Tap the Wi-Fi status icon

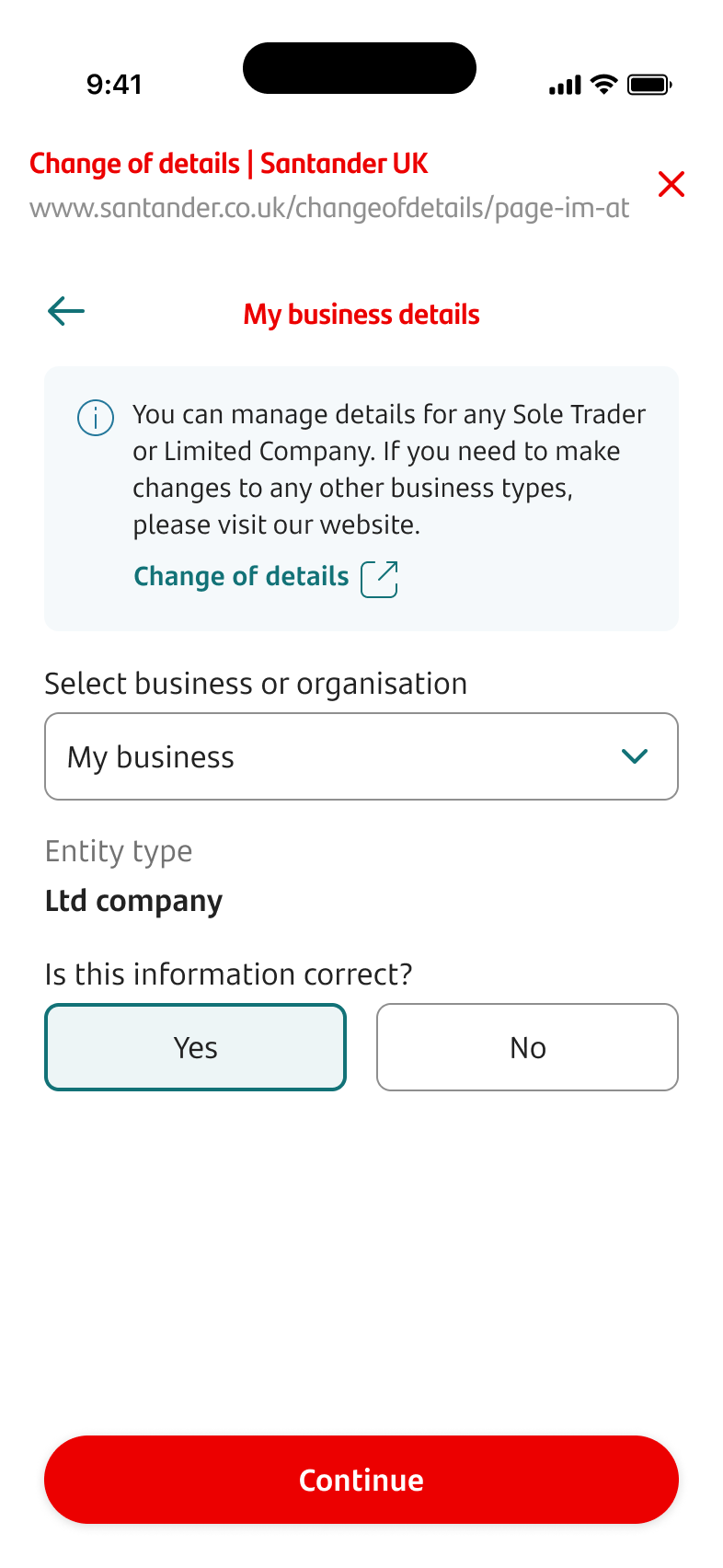point(604,85)
